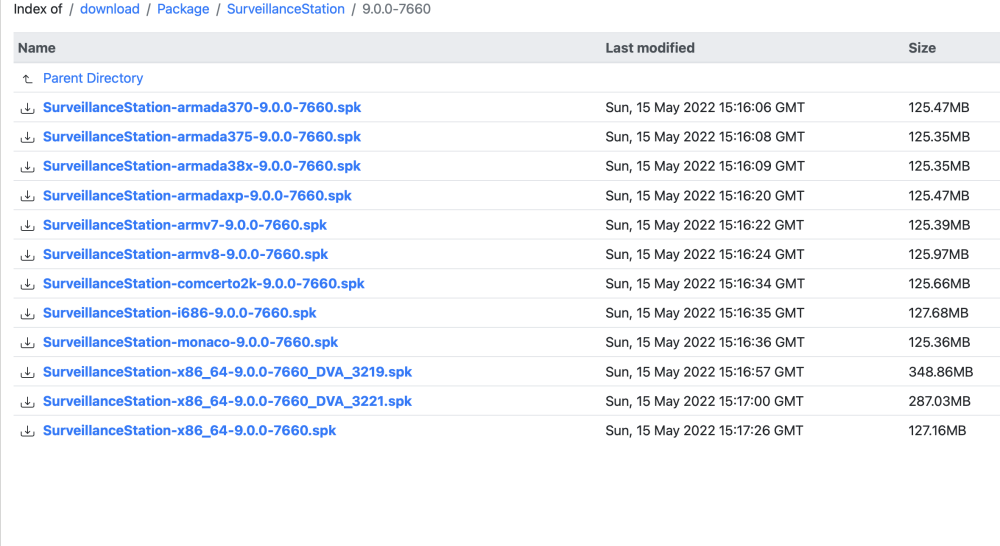Viewport: 1000px width, 546px height.
Task: Navigate to the Package breadcrumb
Action: click(183, 9)
